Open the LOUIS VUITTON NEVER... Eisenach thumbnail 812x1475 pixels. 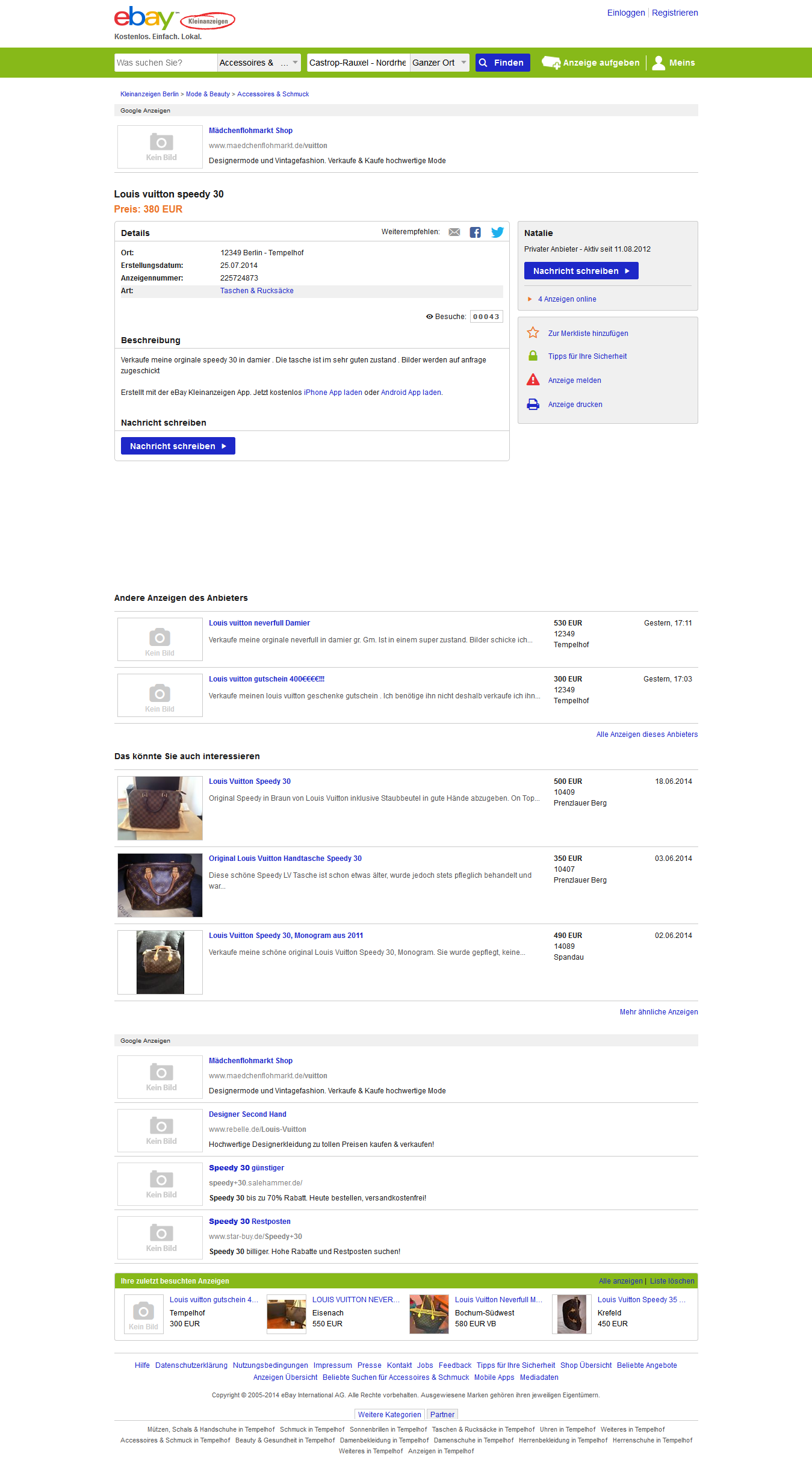[x=287, y=1314]
